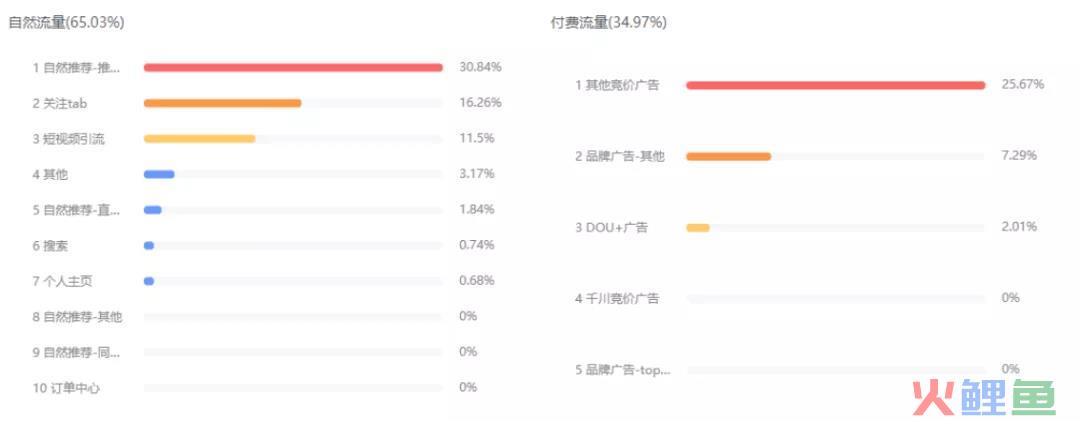Select the red 自然推荐-推 bar

(293, 68)
